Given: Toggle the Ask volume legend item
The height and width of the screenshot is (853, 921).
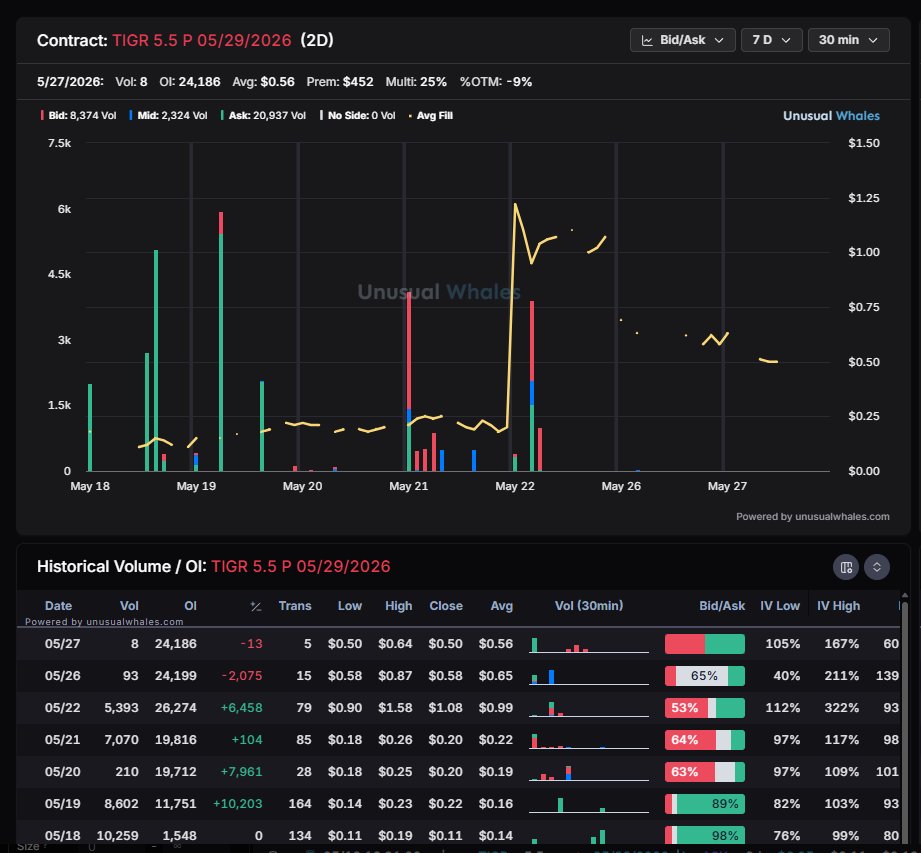Looking at the screenshot, I should (263, 116).
